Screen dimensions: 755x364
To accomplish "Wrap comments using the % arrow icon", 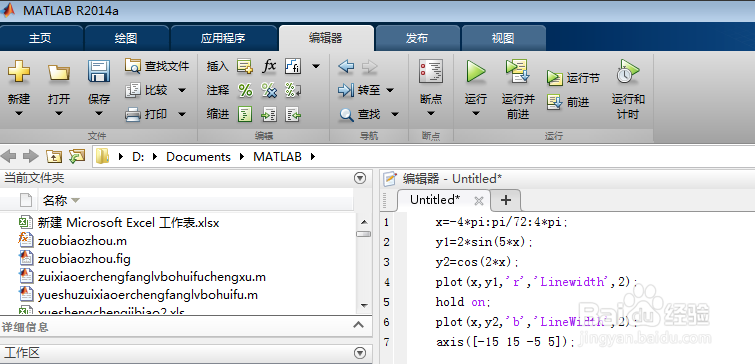I will 293,90.
